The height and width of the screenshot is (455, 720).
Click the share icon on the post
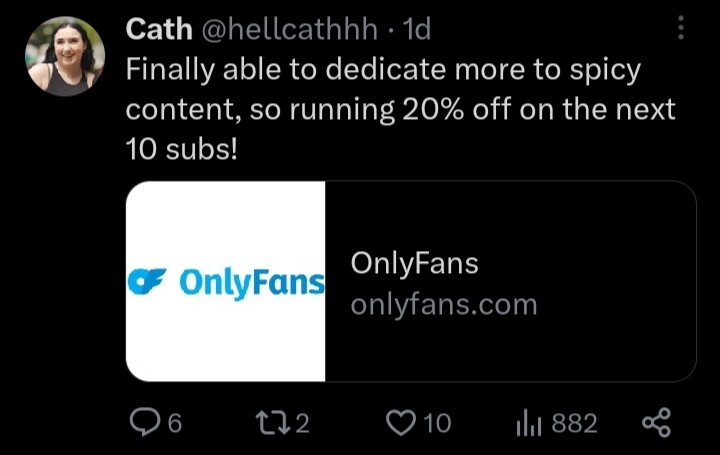coord(657,424)
